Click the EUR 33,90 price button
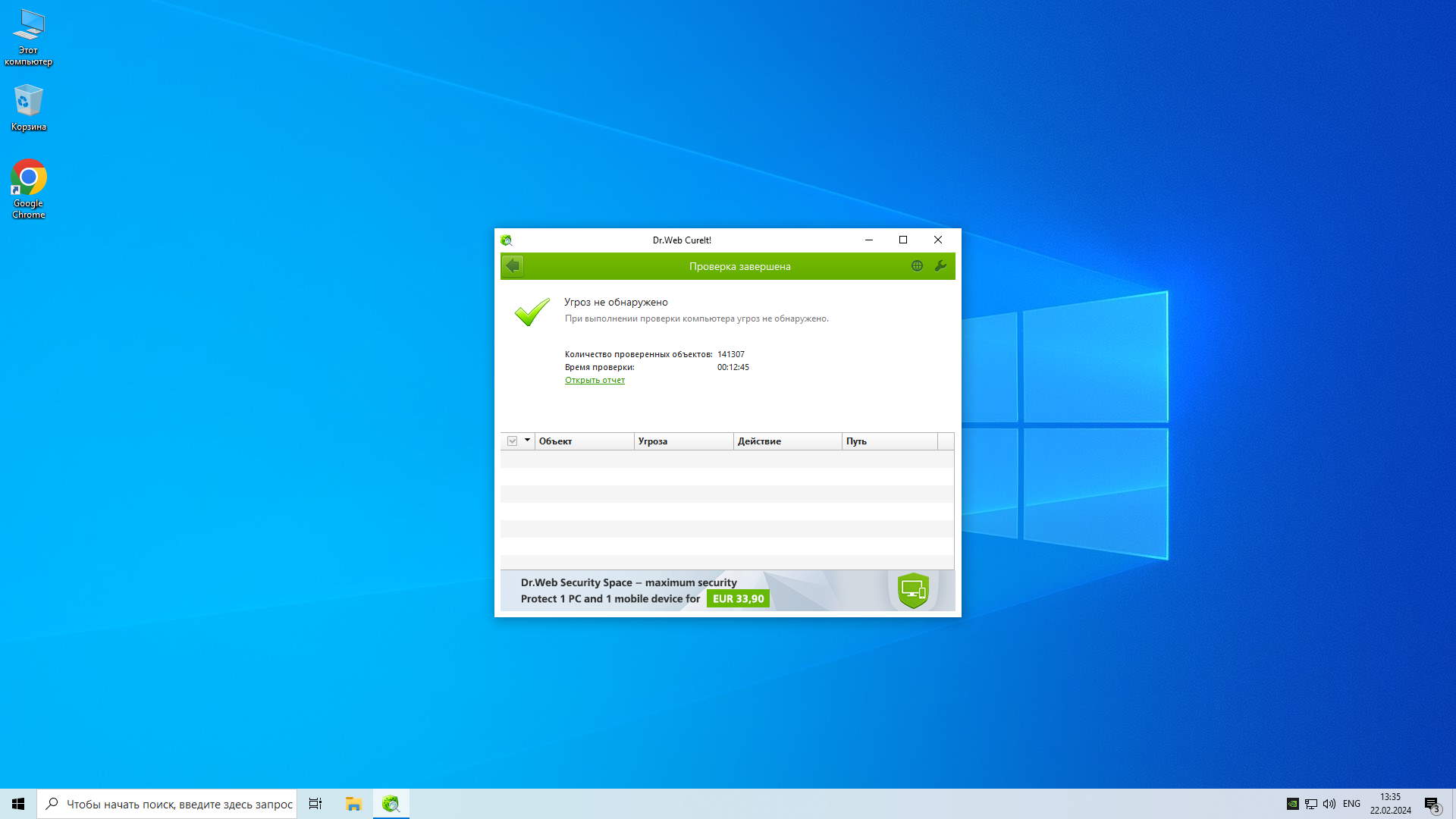1456x819 pixels. pos(738,598)
